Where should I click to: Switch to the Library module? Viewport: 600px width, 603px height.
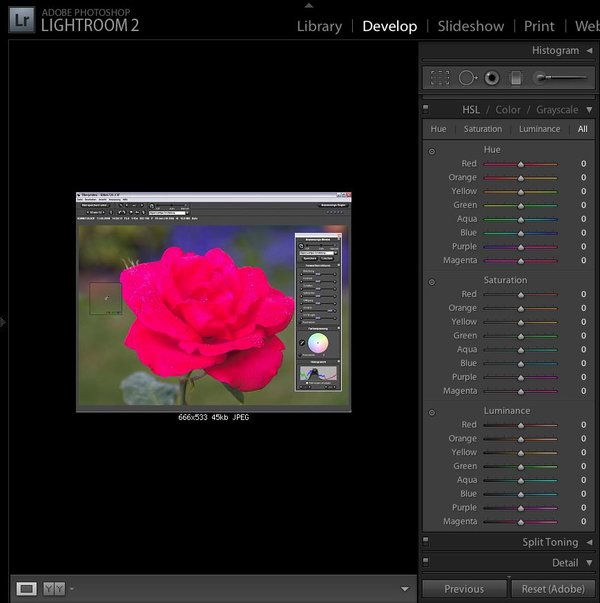[319, 26]
